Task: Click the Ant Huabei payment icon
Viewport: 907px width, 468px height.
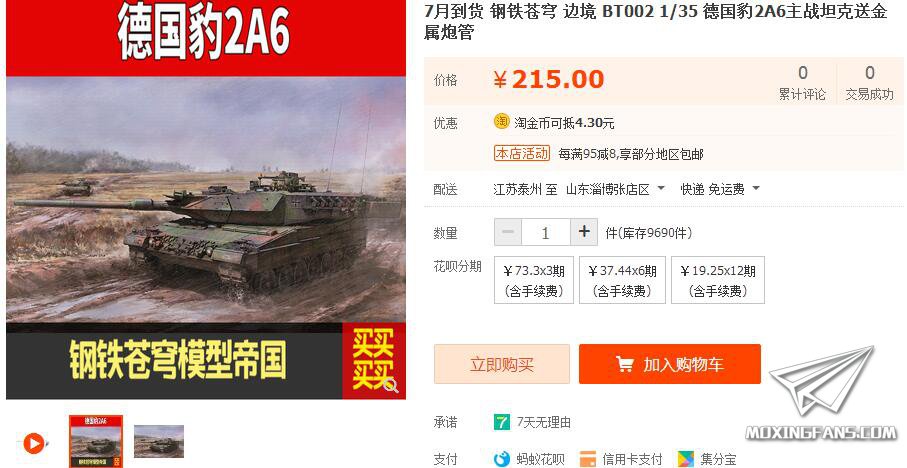Action: point(502,459)
